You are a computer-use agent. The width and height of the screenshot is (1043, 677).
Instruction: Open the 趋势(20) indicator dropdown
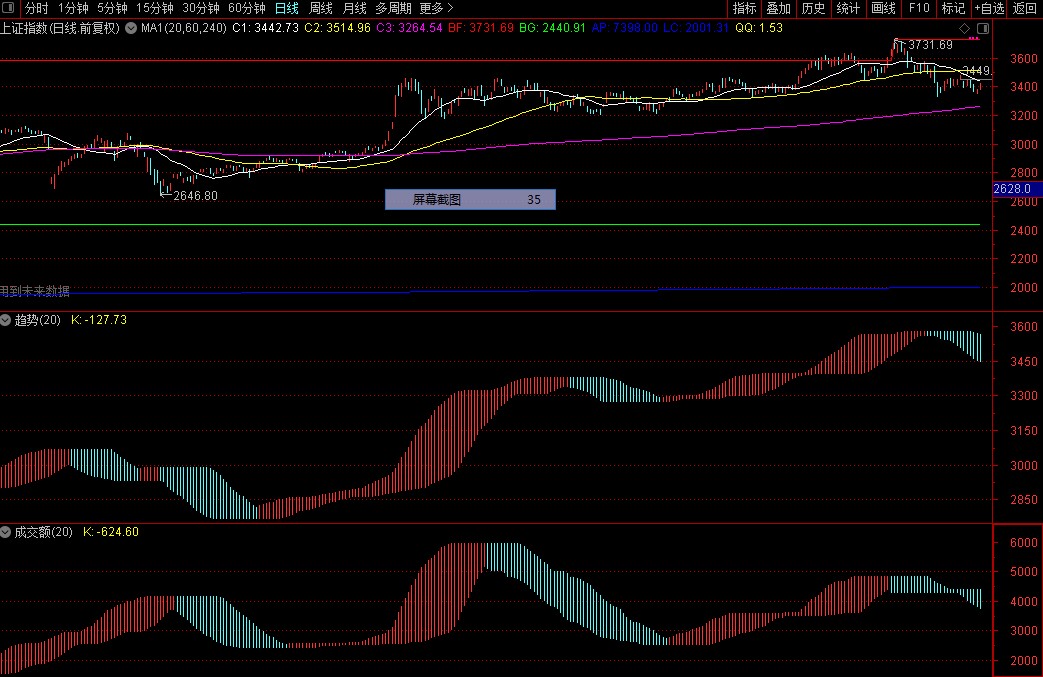point(5,320)
